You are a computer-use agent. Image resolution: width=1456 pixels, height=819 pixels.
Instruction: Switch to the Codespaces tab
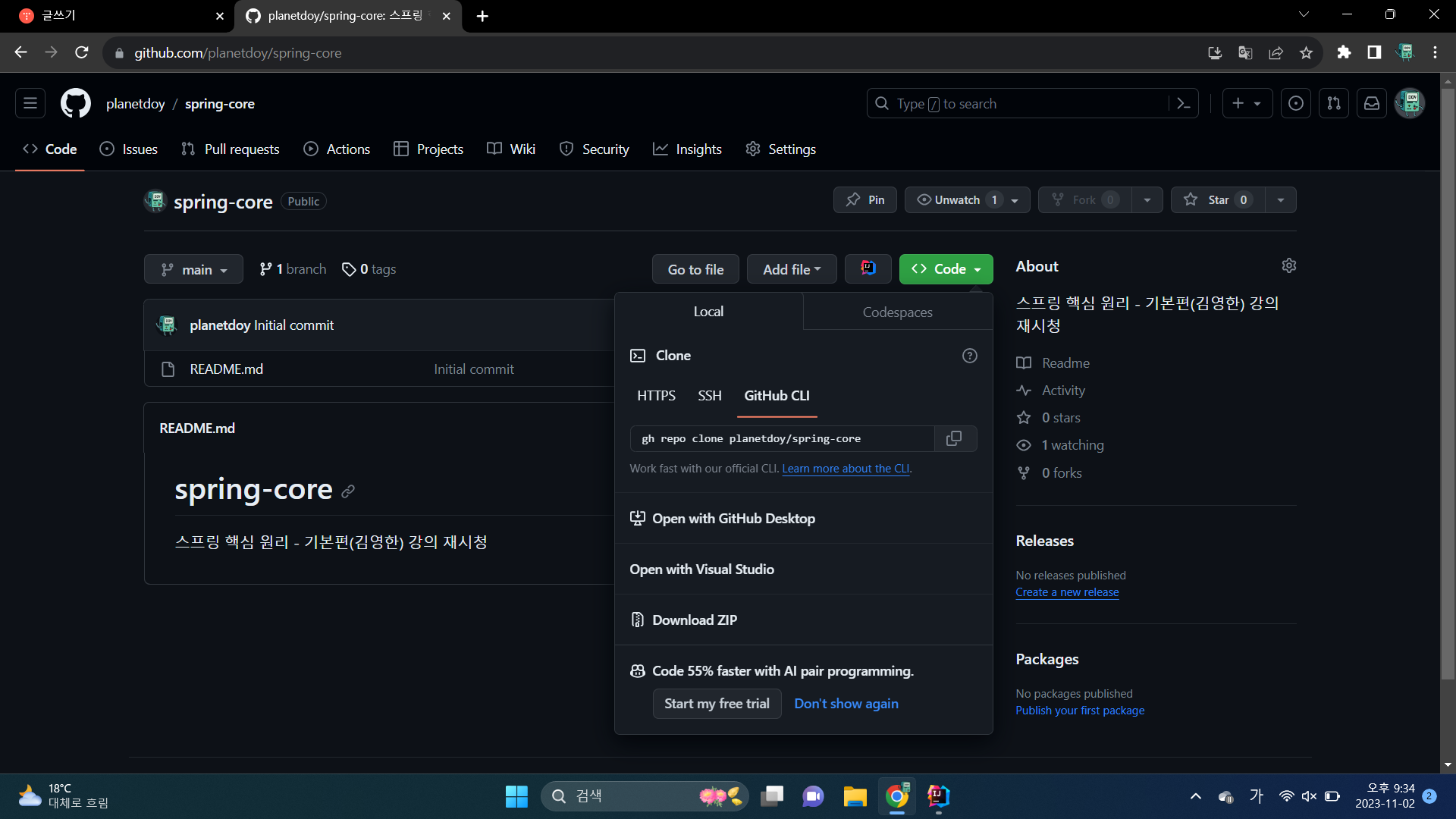coord(898,312)
